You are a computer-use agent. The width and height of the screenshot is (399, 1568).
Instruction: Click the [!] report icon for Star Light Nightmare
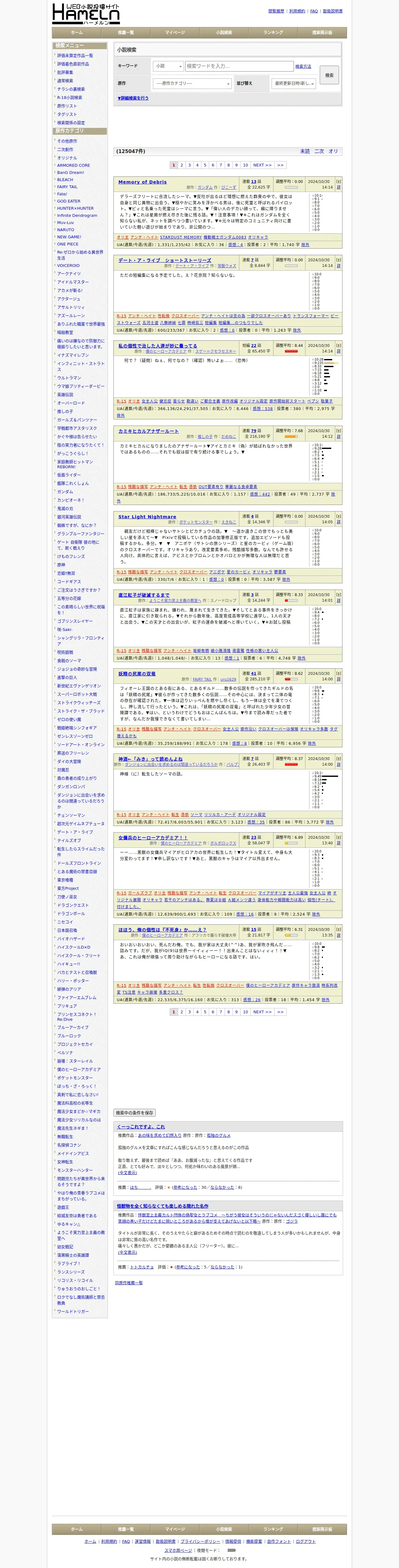tap(339, 516)
